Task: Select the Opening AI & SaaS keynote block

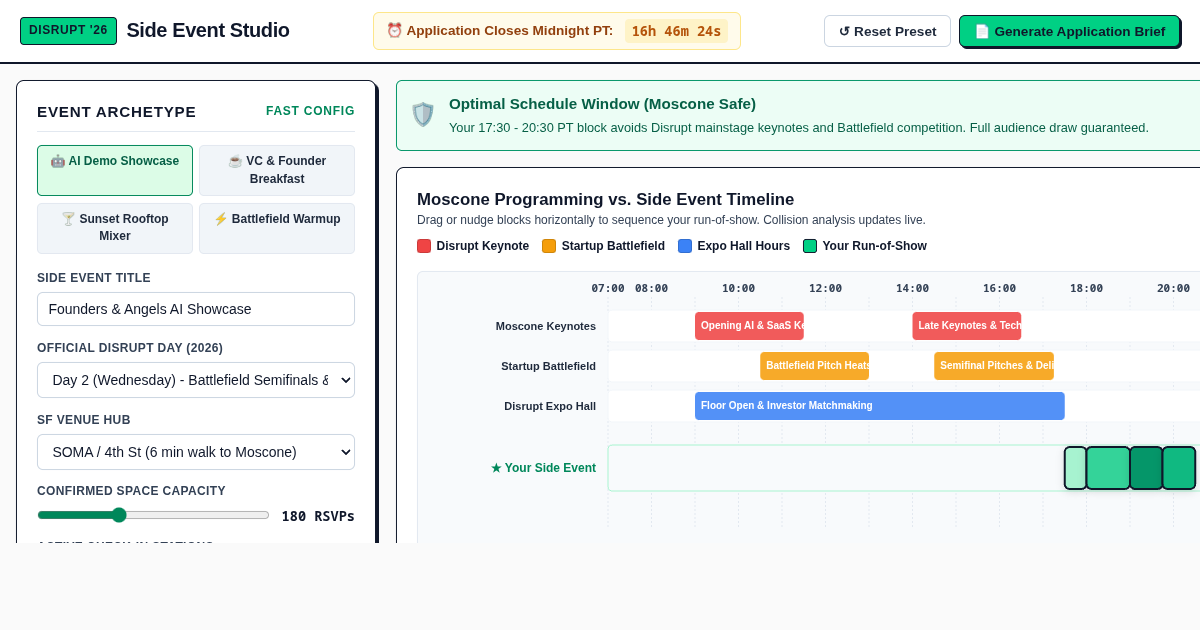Action: pyautogui.click(x=749, y=326)
